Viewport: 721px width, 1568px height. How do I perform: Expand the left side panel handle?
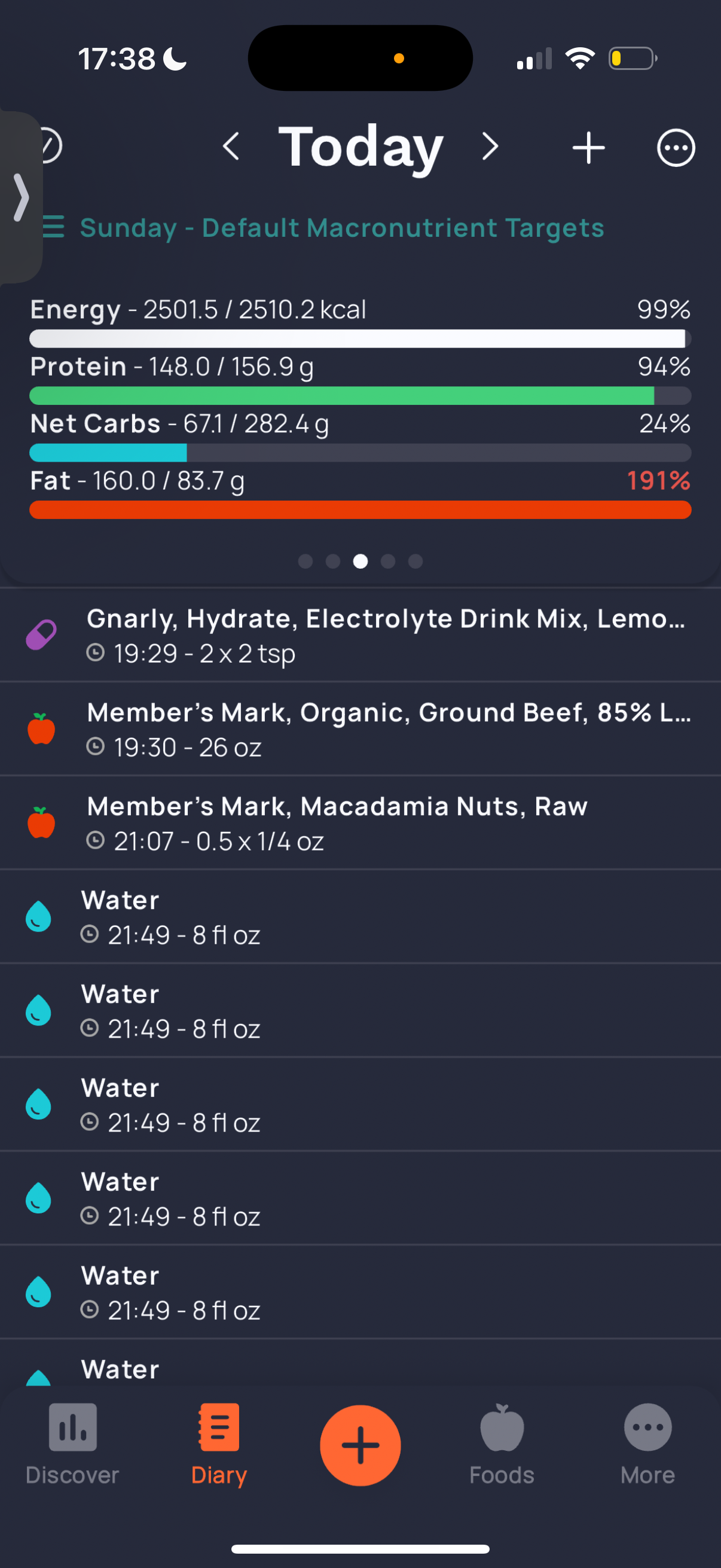coord(21,197)
